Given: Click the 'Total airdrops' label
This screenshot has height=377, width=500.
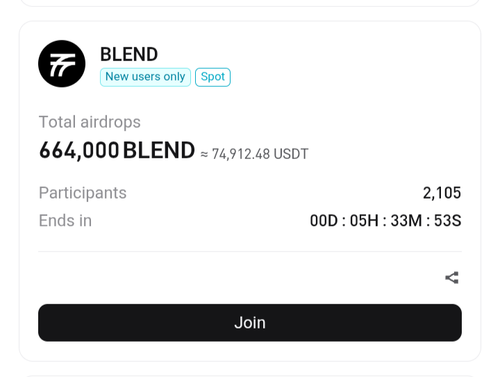Looking at the screenshot, I should pos(90,122).
